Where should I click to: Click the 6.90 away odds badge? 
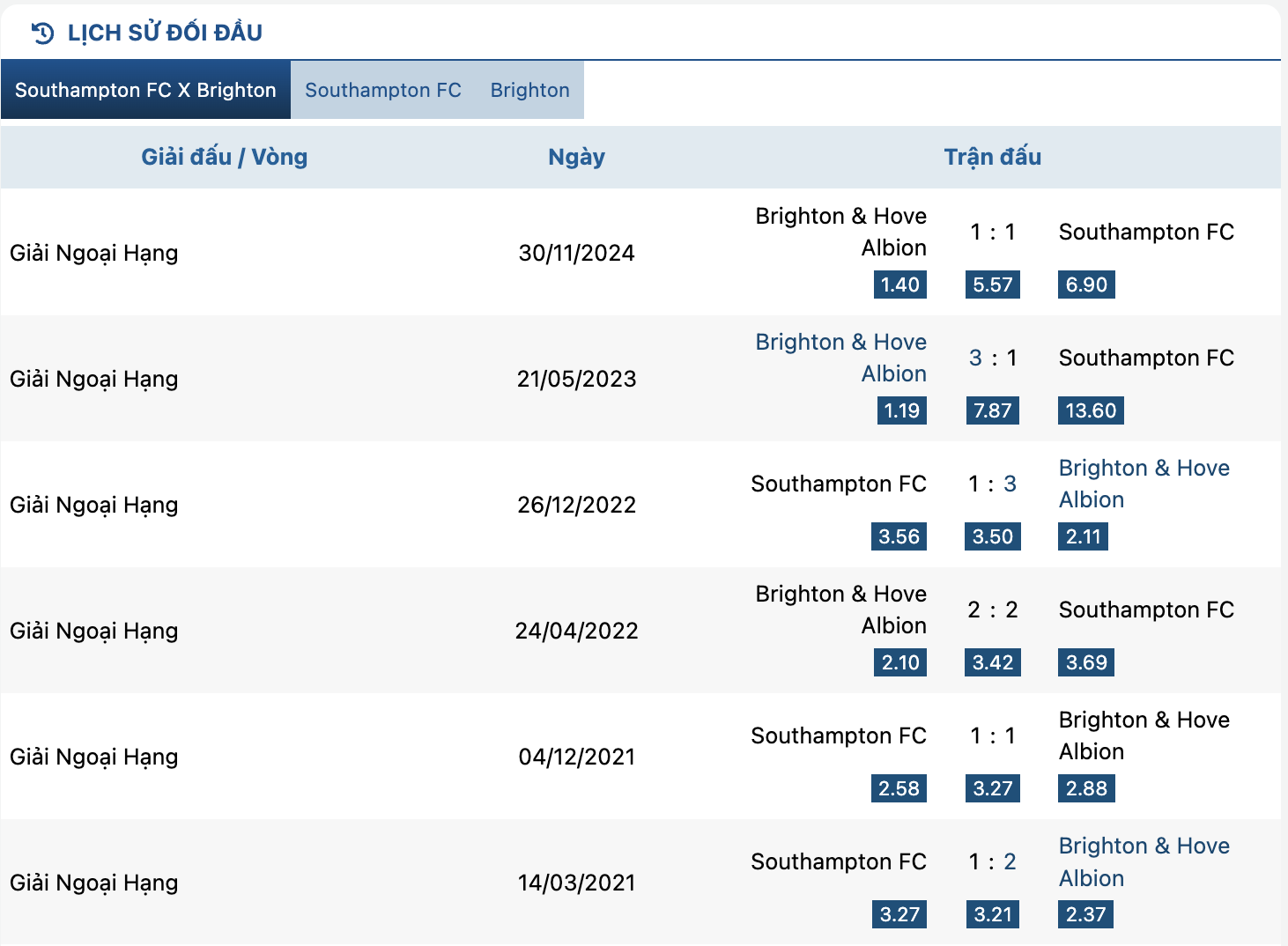point(1086,285)
